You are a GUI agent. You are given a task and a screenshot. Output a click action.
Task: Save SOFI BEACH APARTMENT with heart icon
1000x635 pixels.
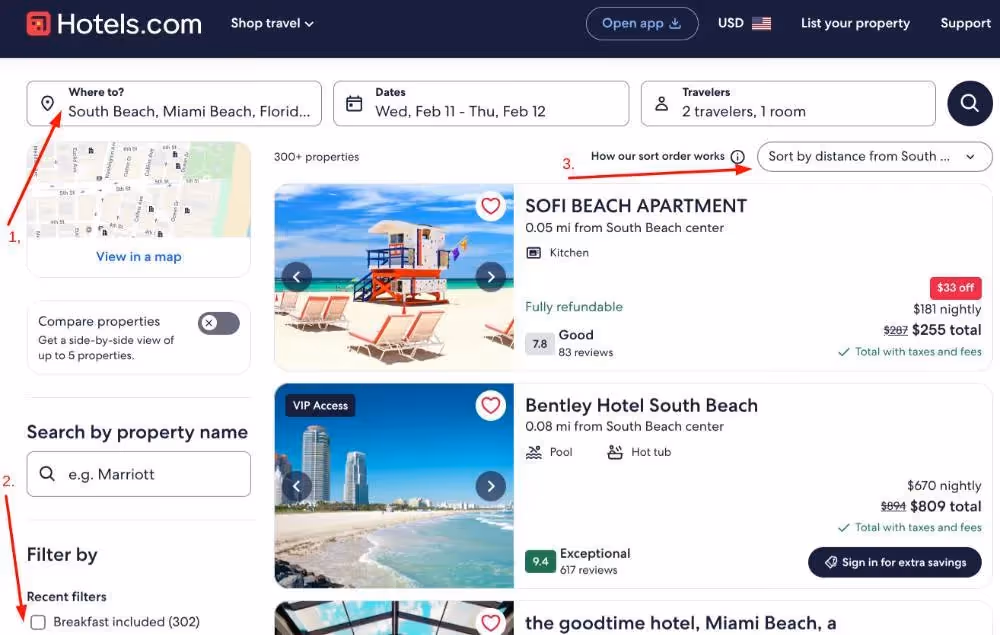point(490,206)
